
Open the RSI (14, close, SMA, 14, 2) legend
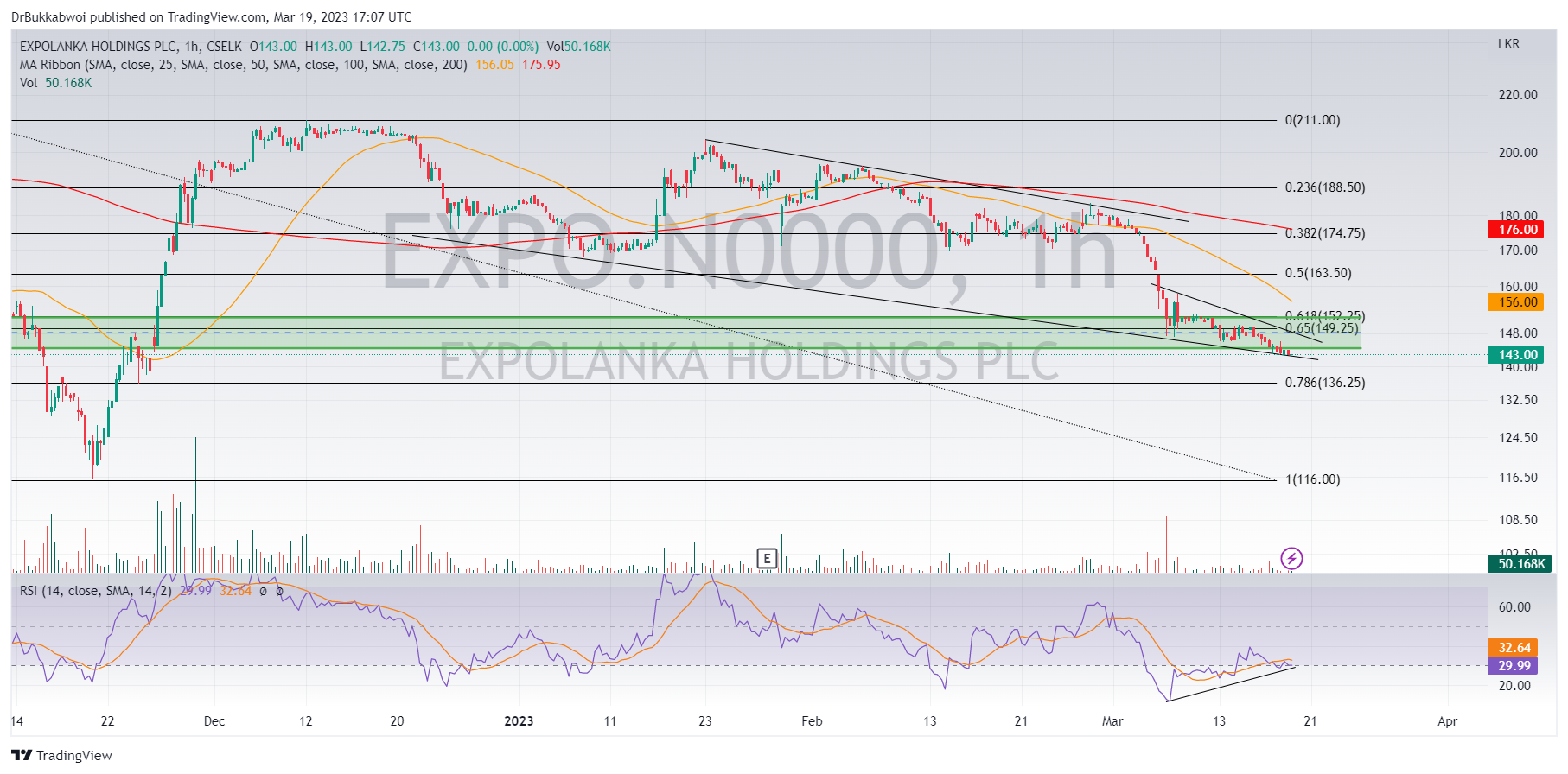(95, 591)
